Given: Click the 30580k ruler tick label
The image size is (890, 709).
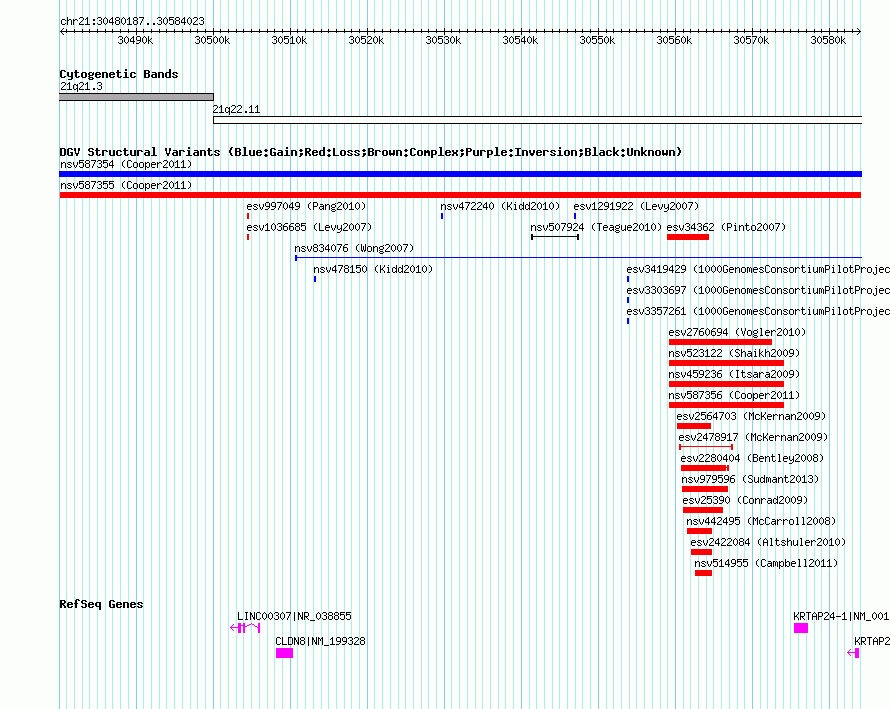Looking at the screenshot, I should pos(828,40).
